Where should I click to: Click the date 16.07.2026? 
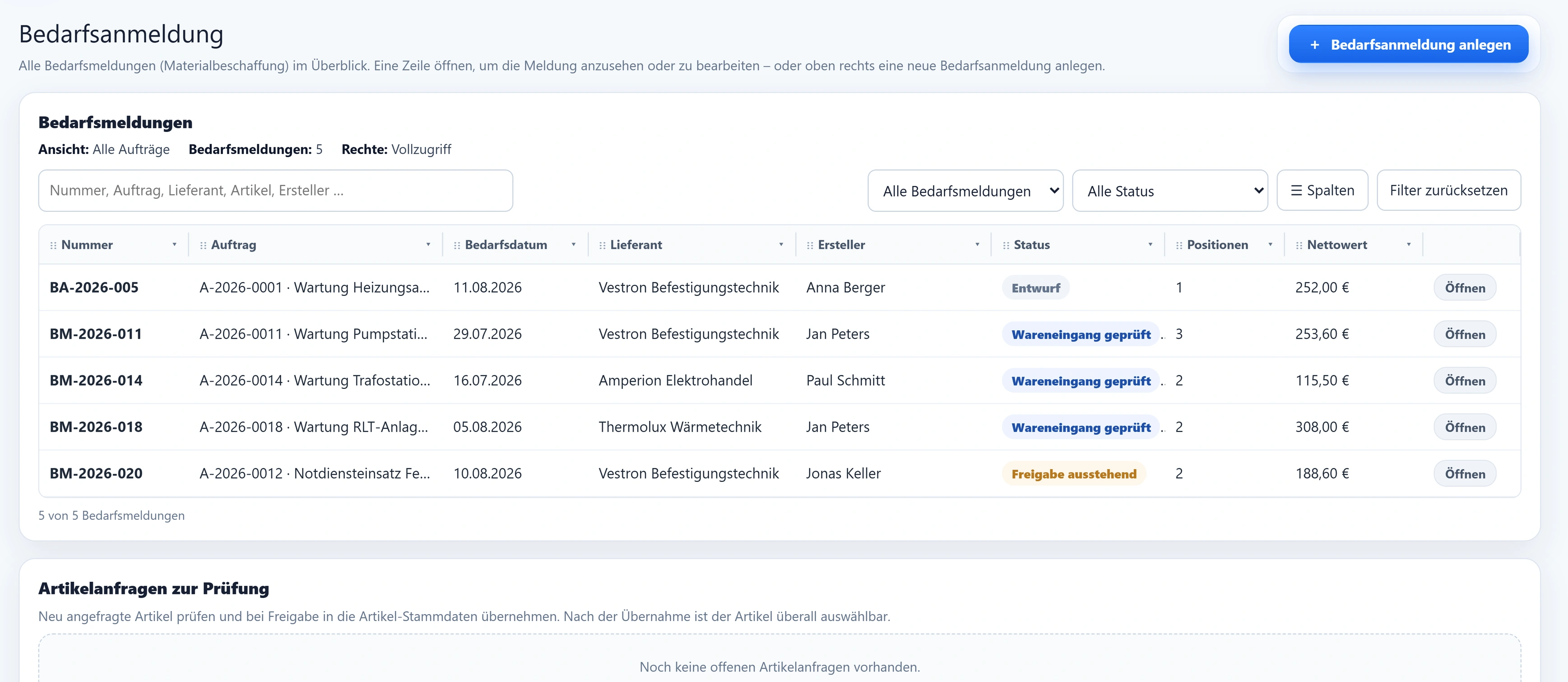487,381
